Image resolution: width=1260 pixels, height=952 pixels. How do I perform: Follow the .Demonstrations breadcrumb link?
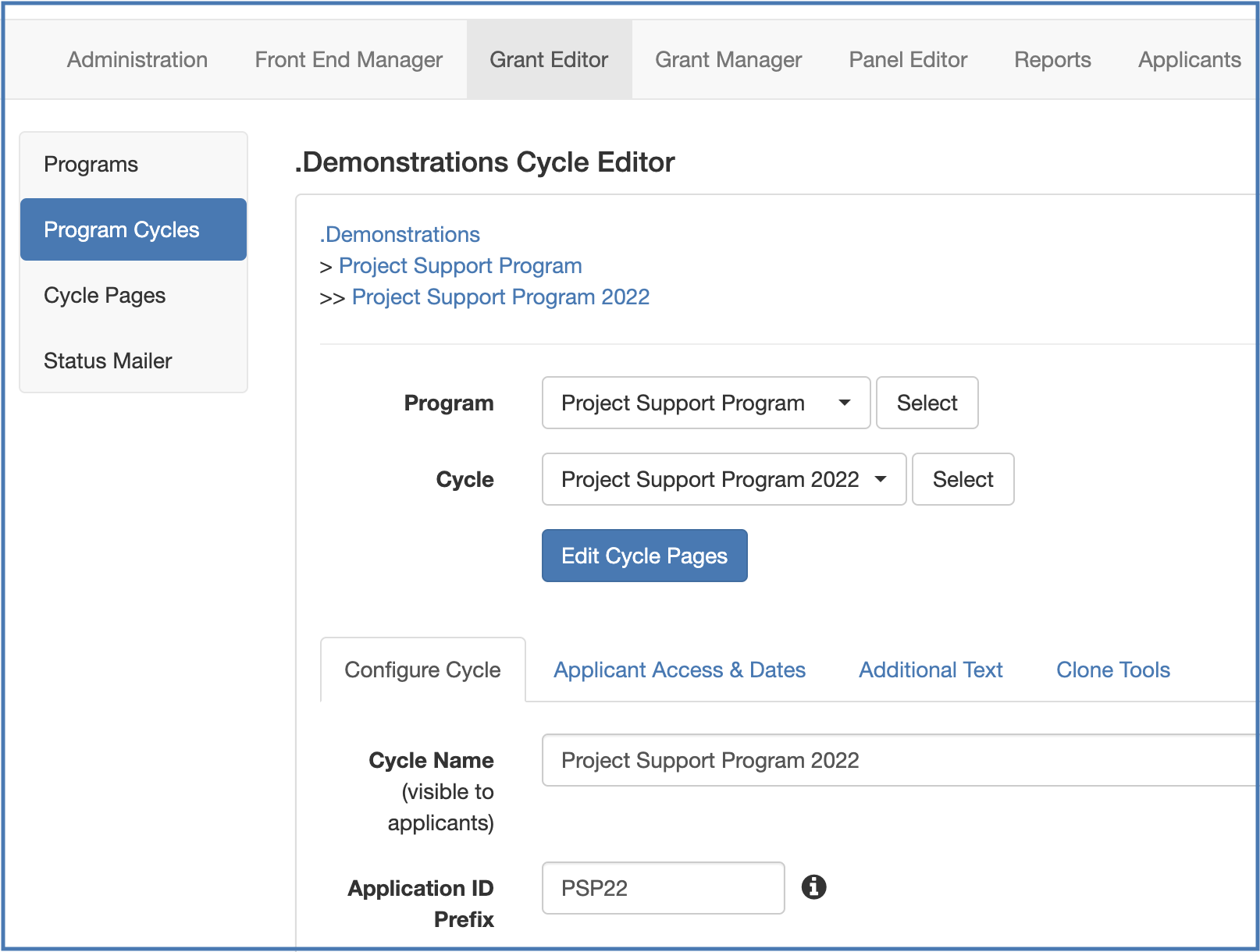tap(400, 235)
